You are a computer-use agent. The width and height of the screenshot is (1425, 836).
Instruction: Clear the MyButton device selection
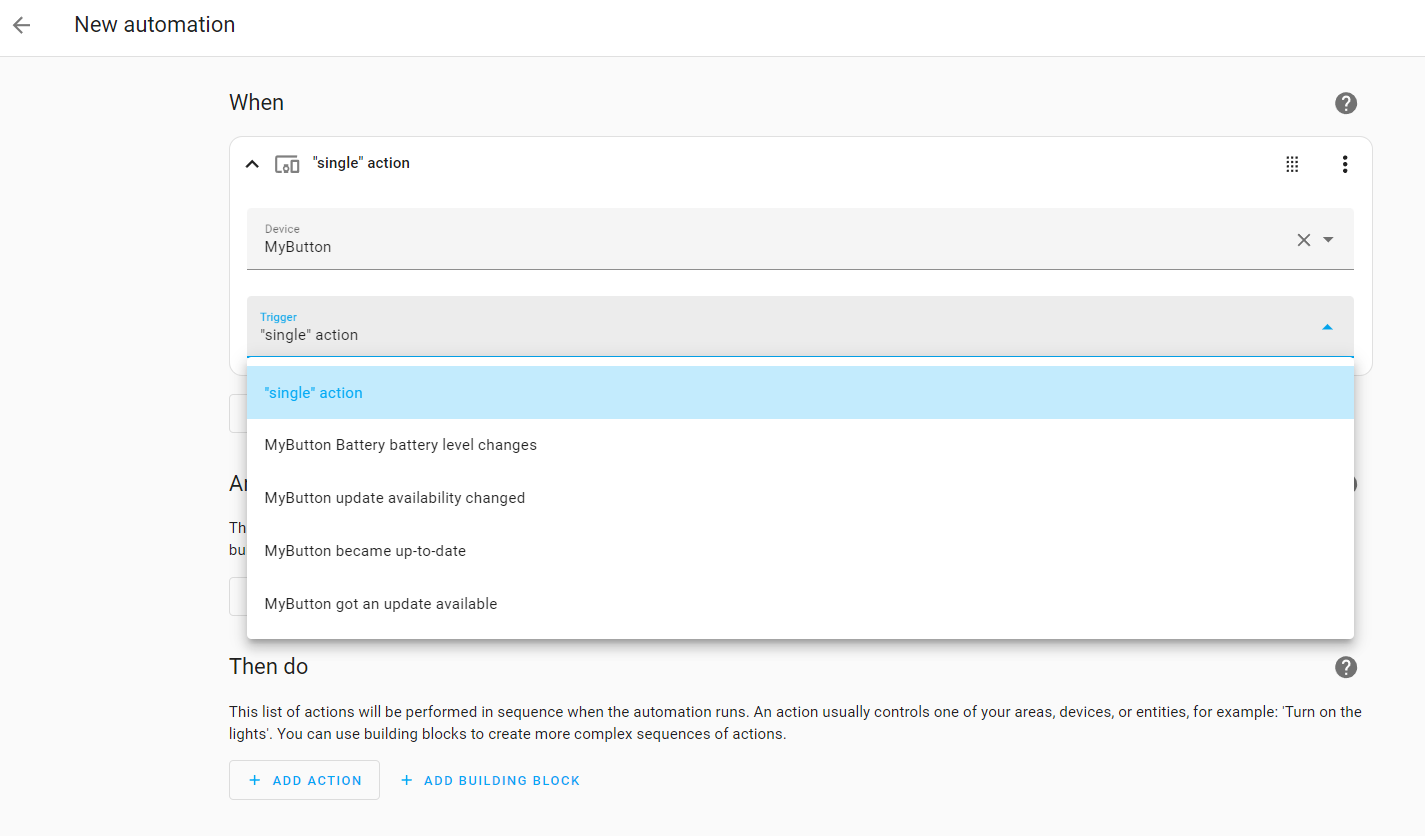click(x=1303, y=240)
